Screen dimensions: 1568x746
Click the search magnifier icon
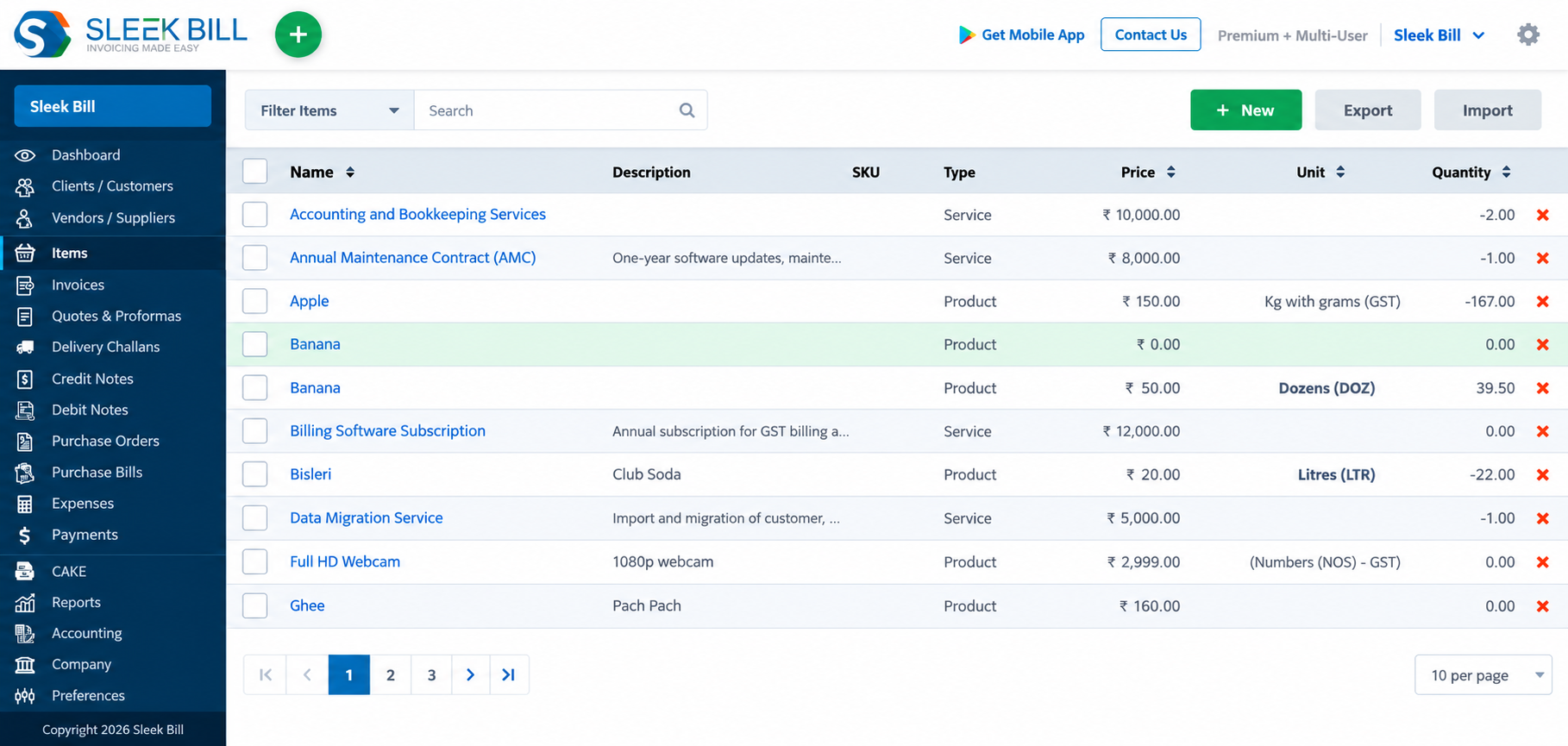[x=687, y=110]
